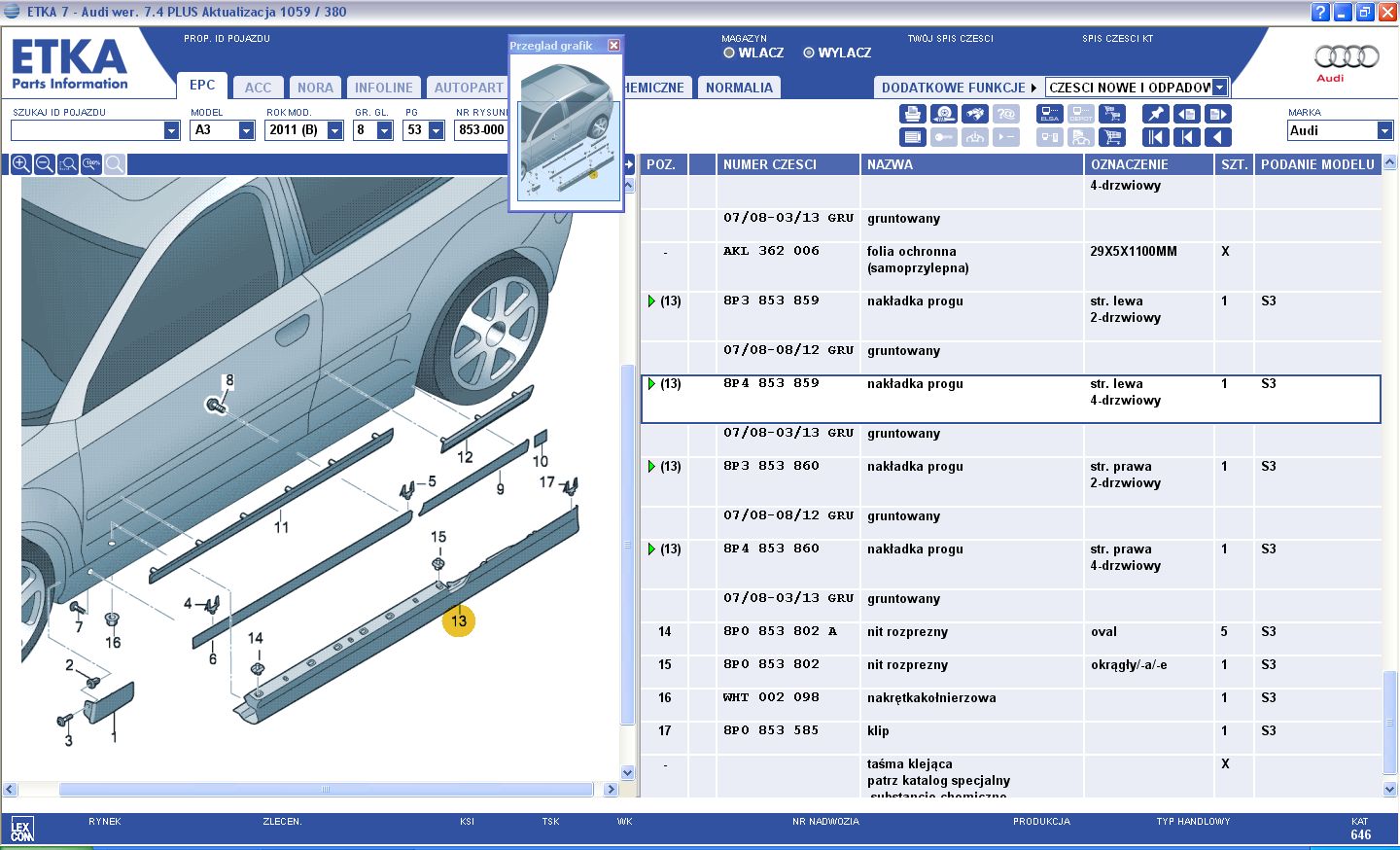
Task: Click the zoom out magnifier icon
Action: click(x=44, y=164)
